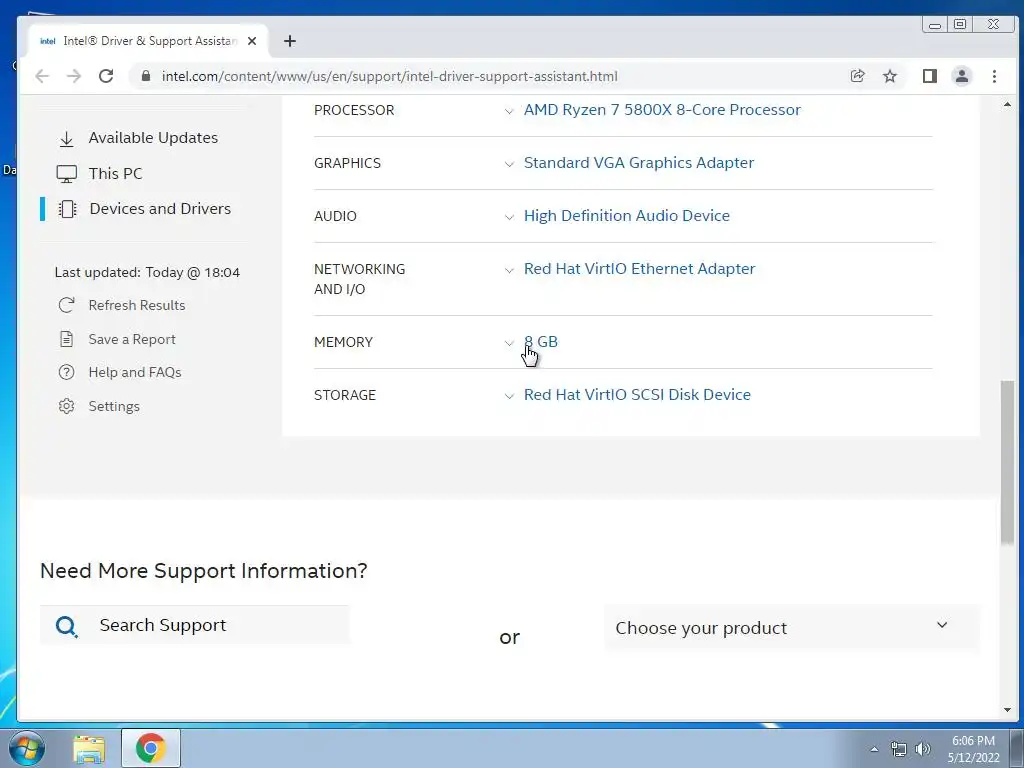This screenshot has width=1024, height=768.
Task: Click the document icon beside Save a Report
Action: coord(67,339)
